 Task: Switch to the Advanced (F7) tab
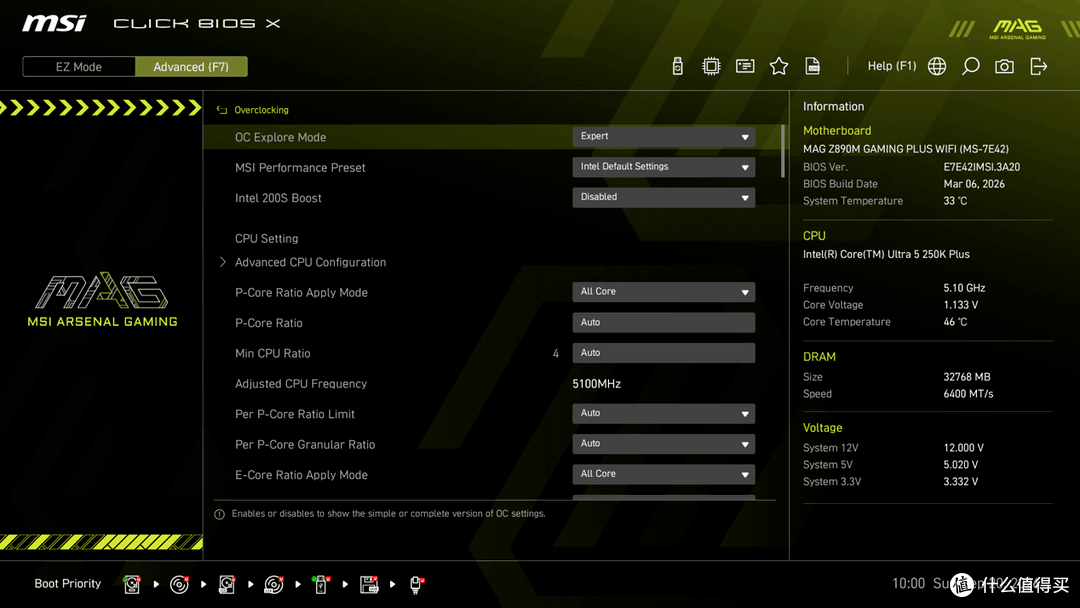point(191,67)
